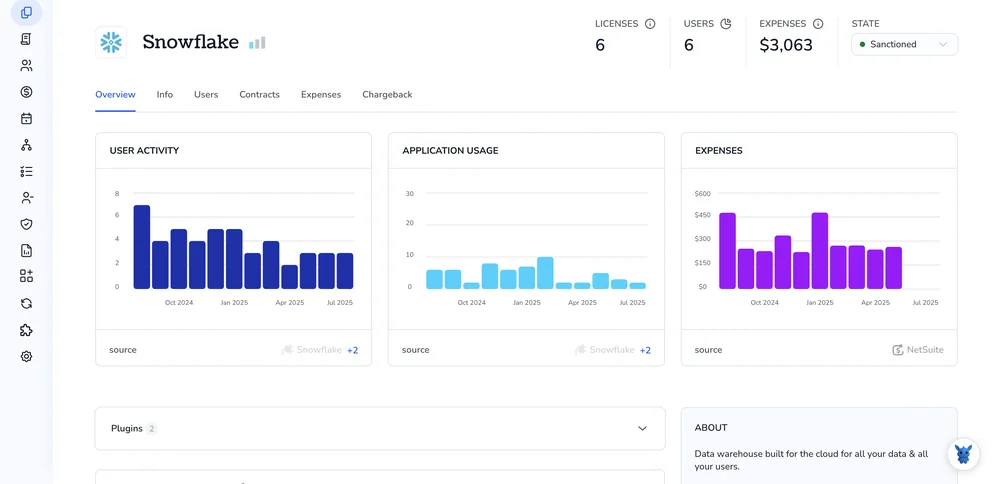Open the reports document icon in sidebar
The width and height of the screenshot is (1000, 484).
pos(26,251)
